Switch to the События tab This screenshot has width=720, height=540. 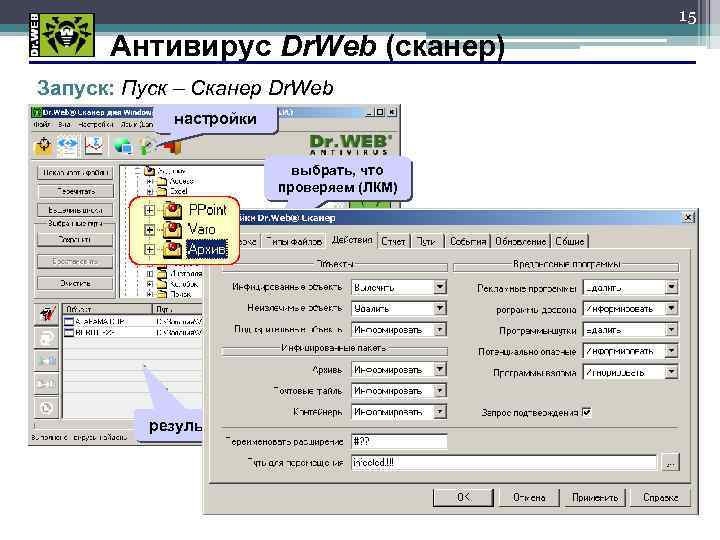(x=468, y=241)
